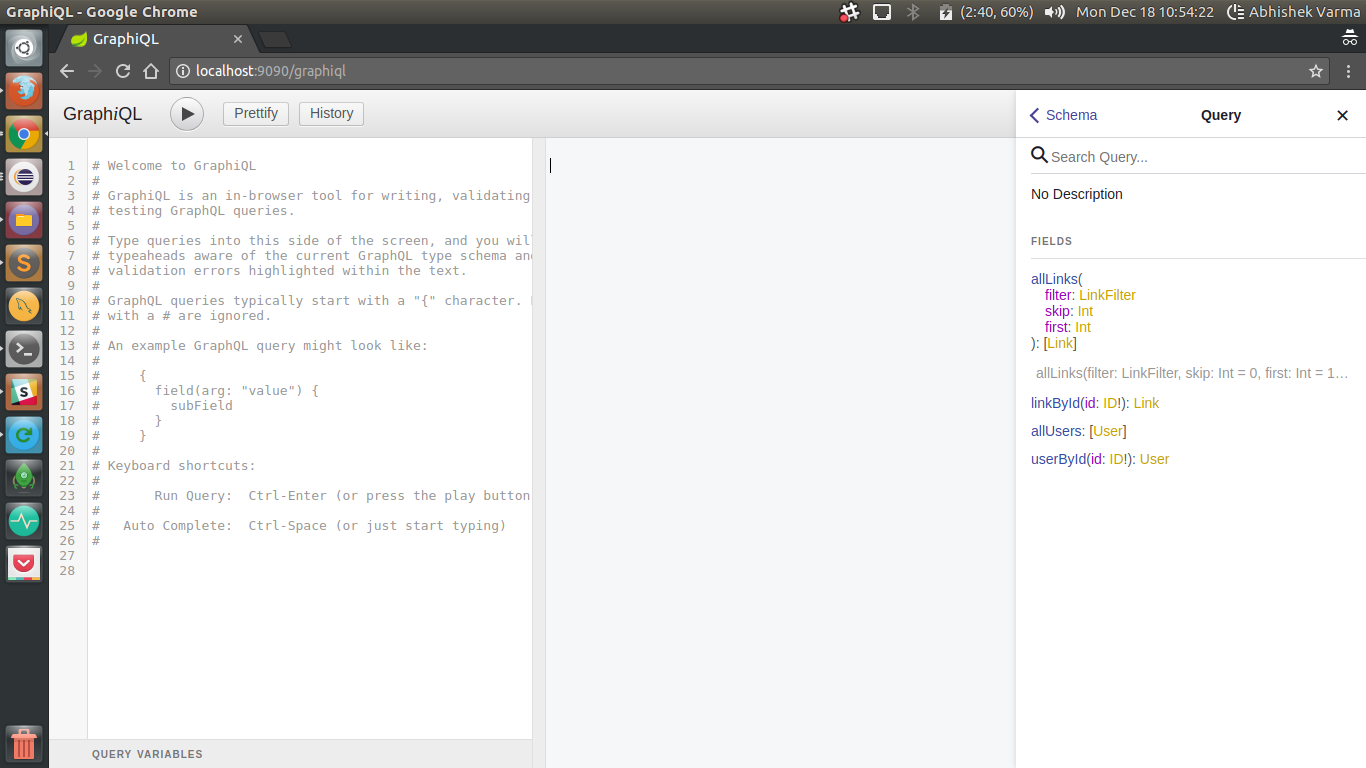Image resolution: width=1366 pixels, height=768 pixels.
Task: Click the Prettify button
Action: tap(256, 113)
